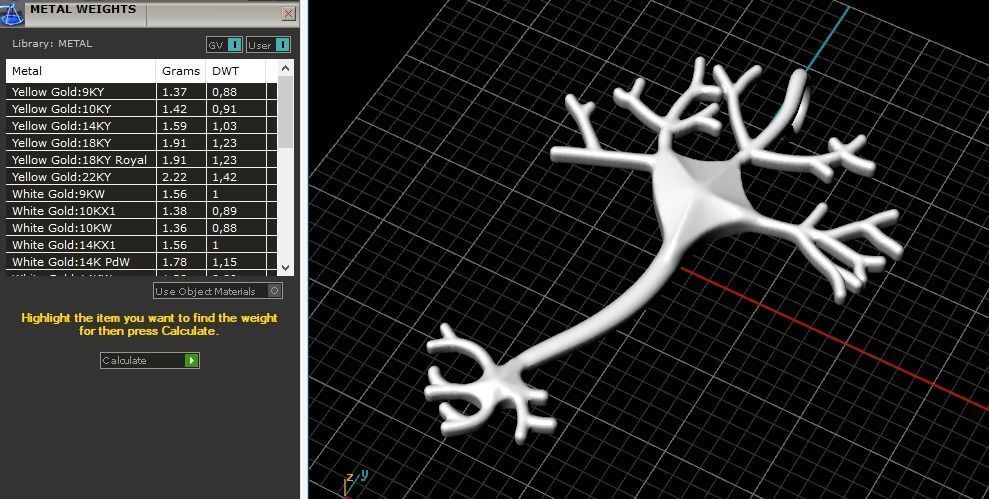The width and height of the screenshot is (989, 499).
Task: Select the white neuron model in the viewport
Action: (x=694, y=196)
